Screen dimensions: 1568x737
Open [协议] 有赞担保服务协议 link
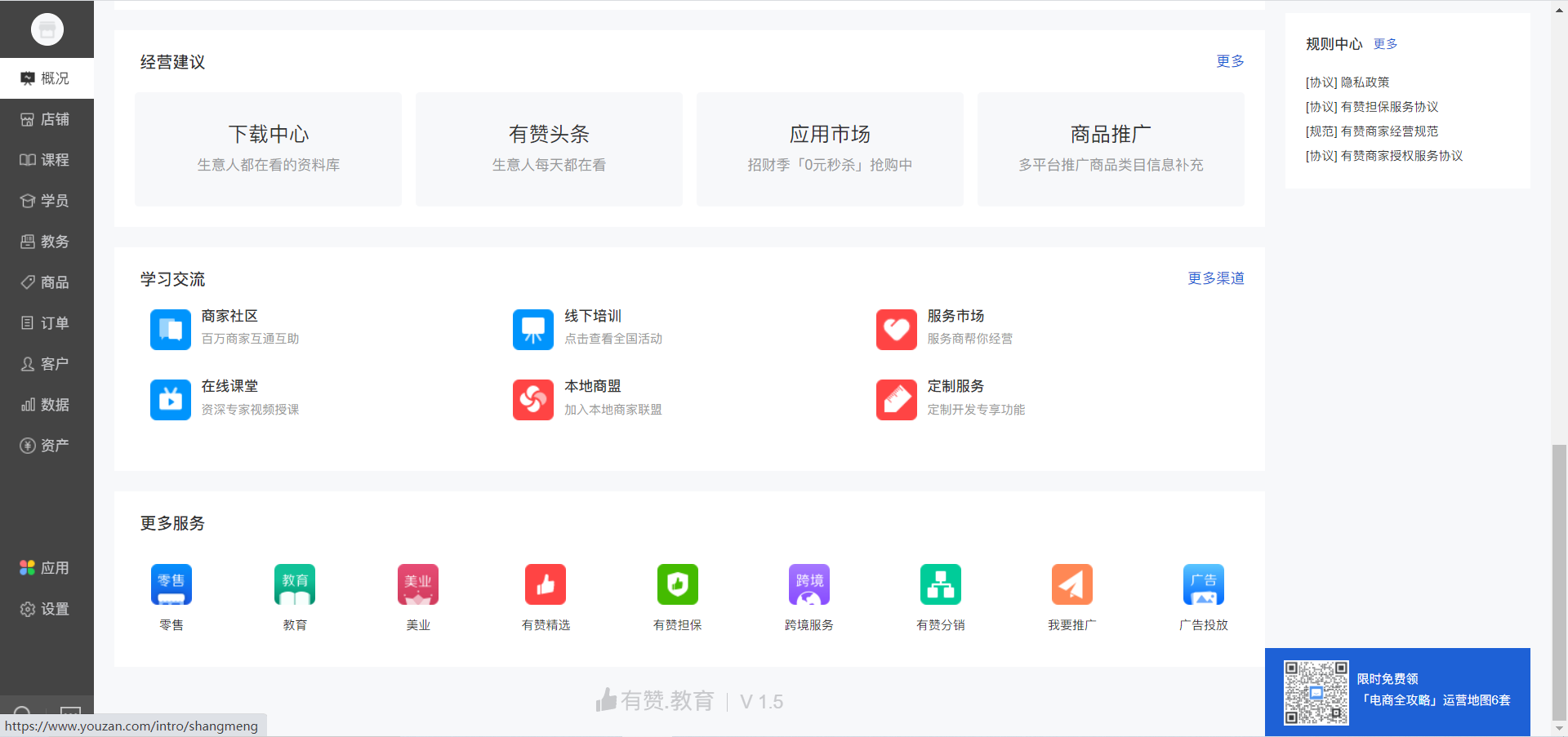(x=1372, y=107)
